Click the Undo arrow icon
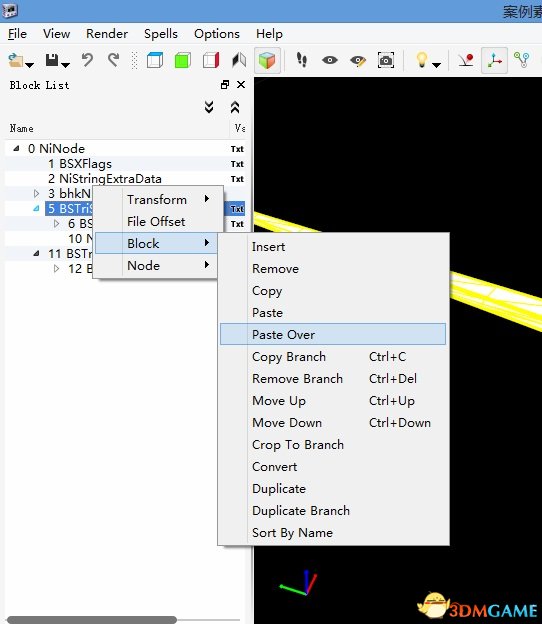Viewport: 542px width, 624px height. pos(87,60)
